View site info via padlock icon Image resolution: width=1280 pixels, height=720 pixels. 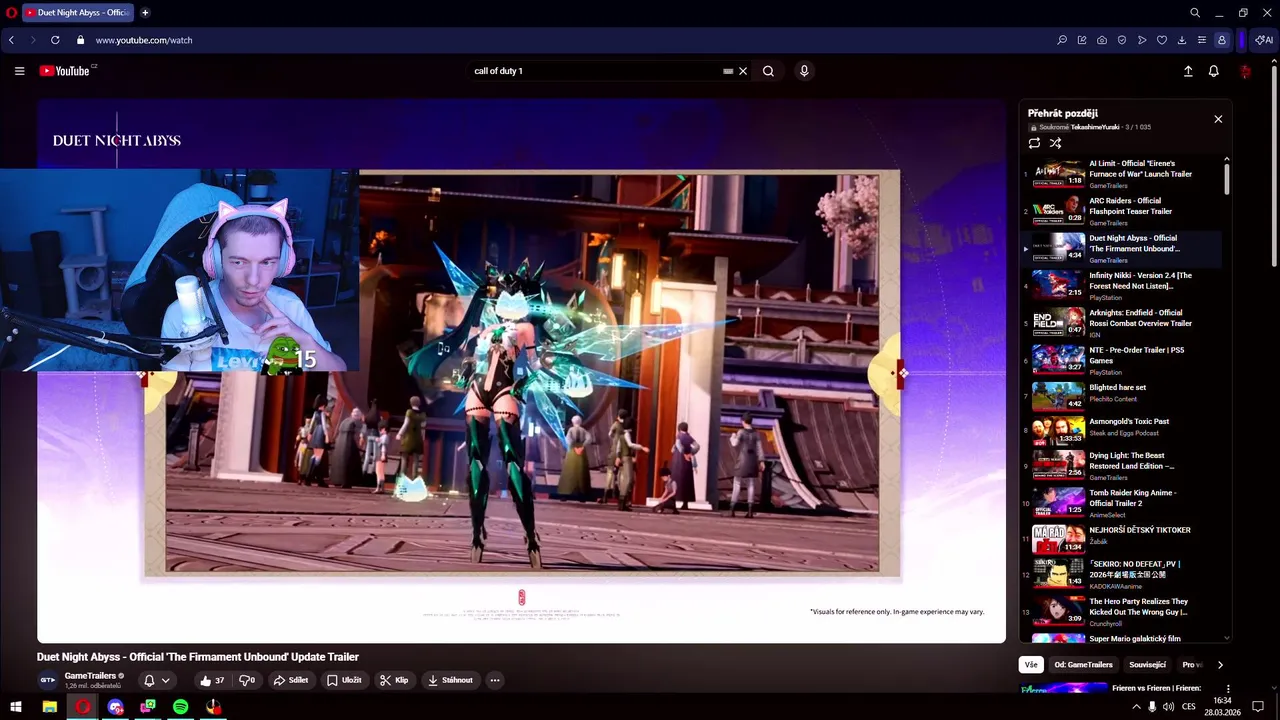(x=80, y=40)
